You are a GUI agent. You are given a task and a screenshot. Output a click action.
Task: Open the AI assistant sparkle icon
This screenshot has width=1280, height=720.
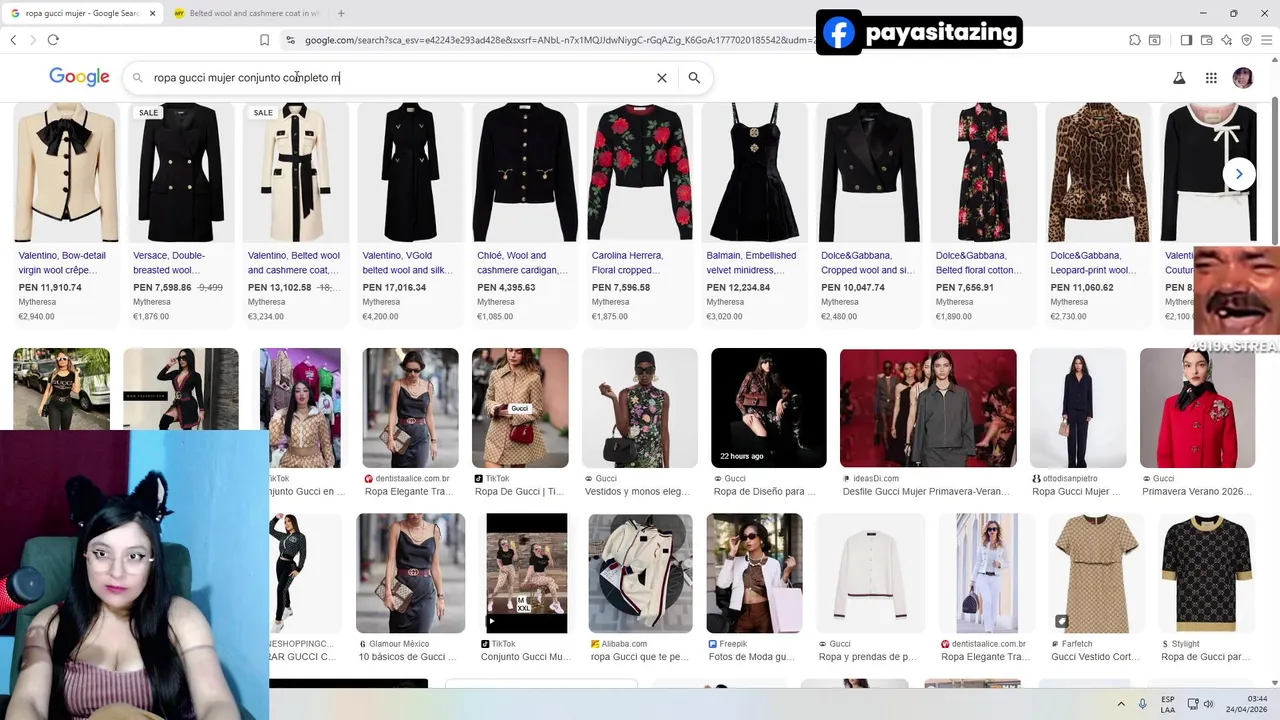(x=1226, y=40)
